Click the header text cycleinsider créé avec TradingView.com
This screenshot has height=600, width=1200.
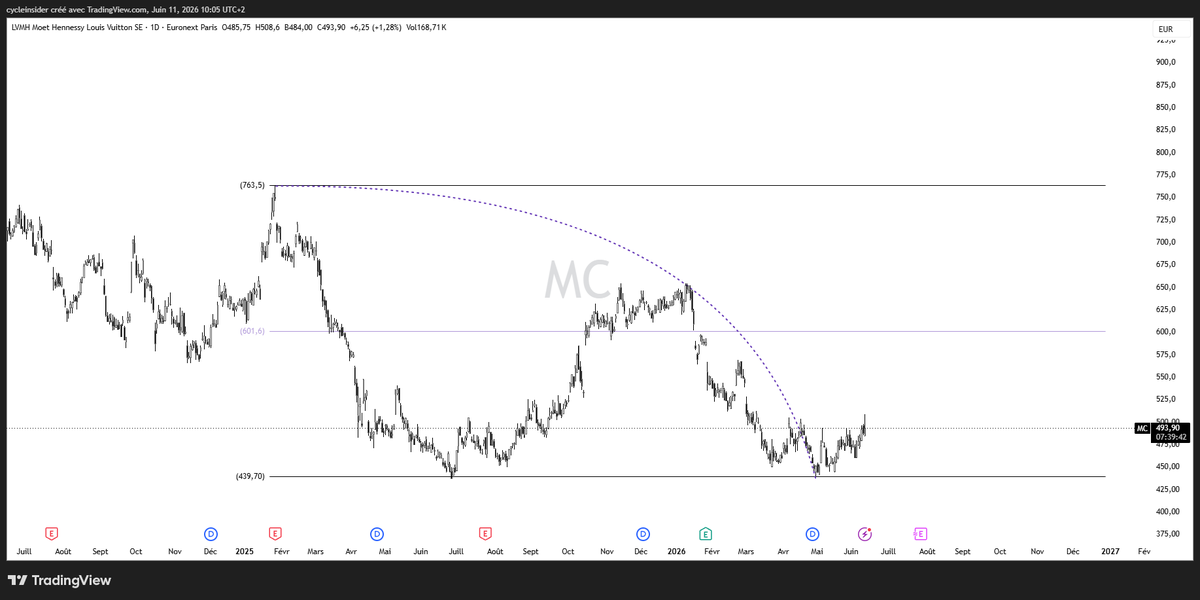78,8
